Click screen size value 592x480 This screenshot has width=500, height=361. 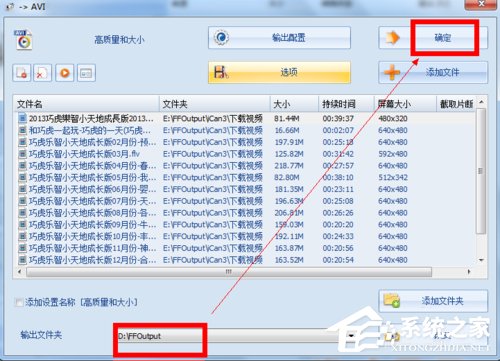point(393,154)
